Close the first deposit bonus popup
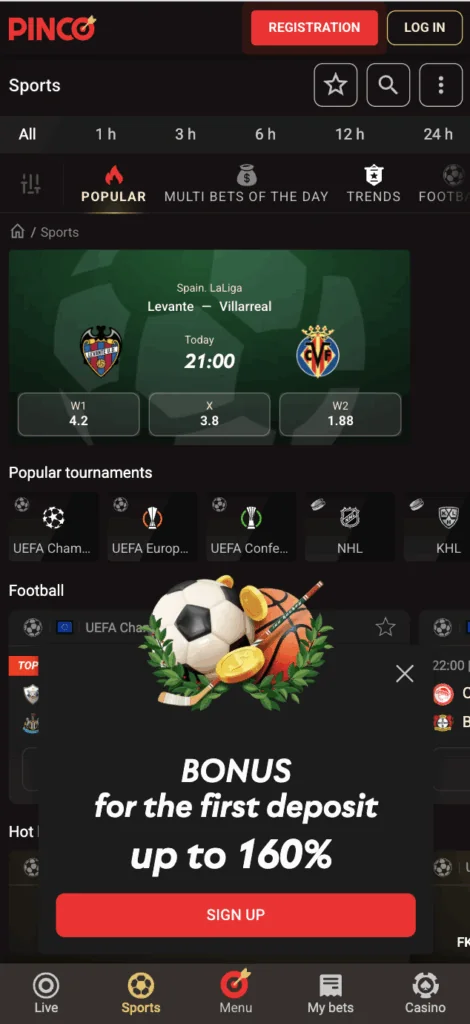Image resolution: width=470 pixels, height=1024 pixels. coord(405,673)
